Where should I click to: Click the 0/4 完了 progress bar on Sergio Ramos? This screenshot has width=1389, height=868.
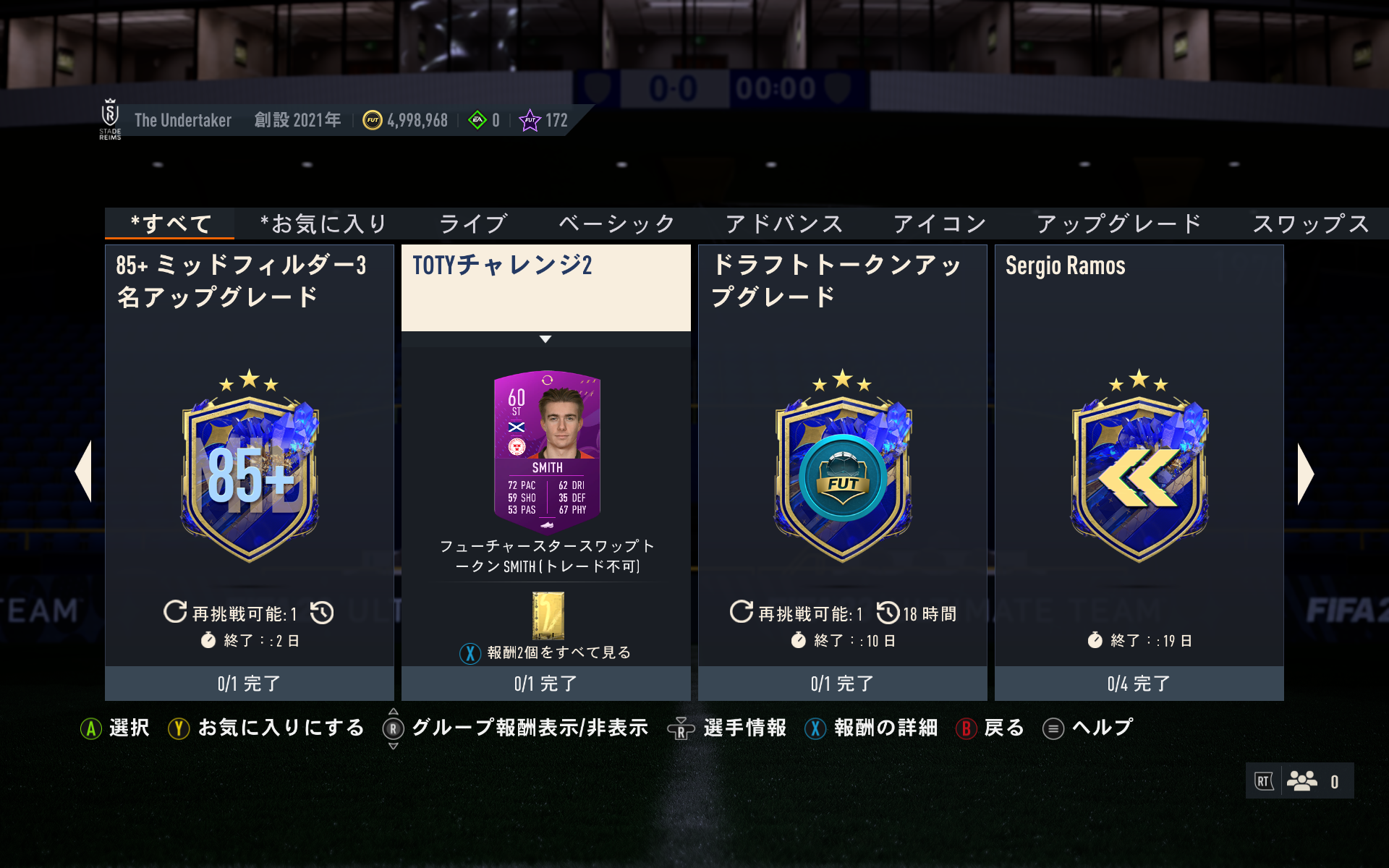coord(1139,683)
